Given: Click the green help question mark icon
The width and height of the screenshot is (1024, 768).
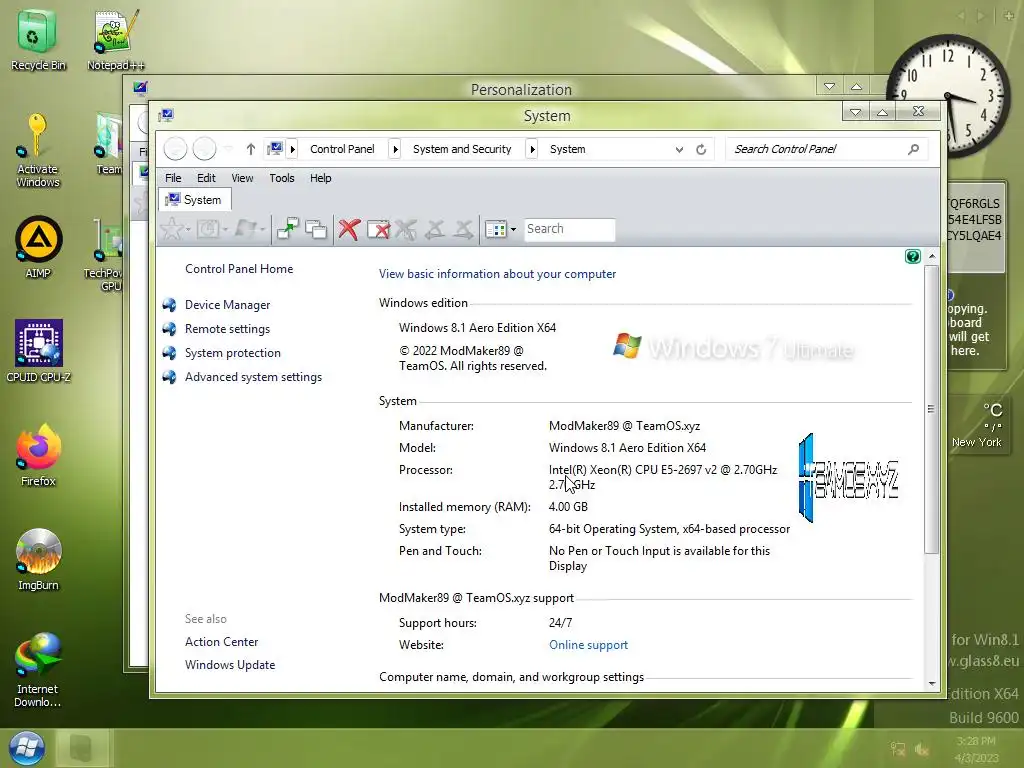Looking at the screenshot, I should (912, 257).
